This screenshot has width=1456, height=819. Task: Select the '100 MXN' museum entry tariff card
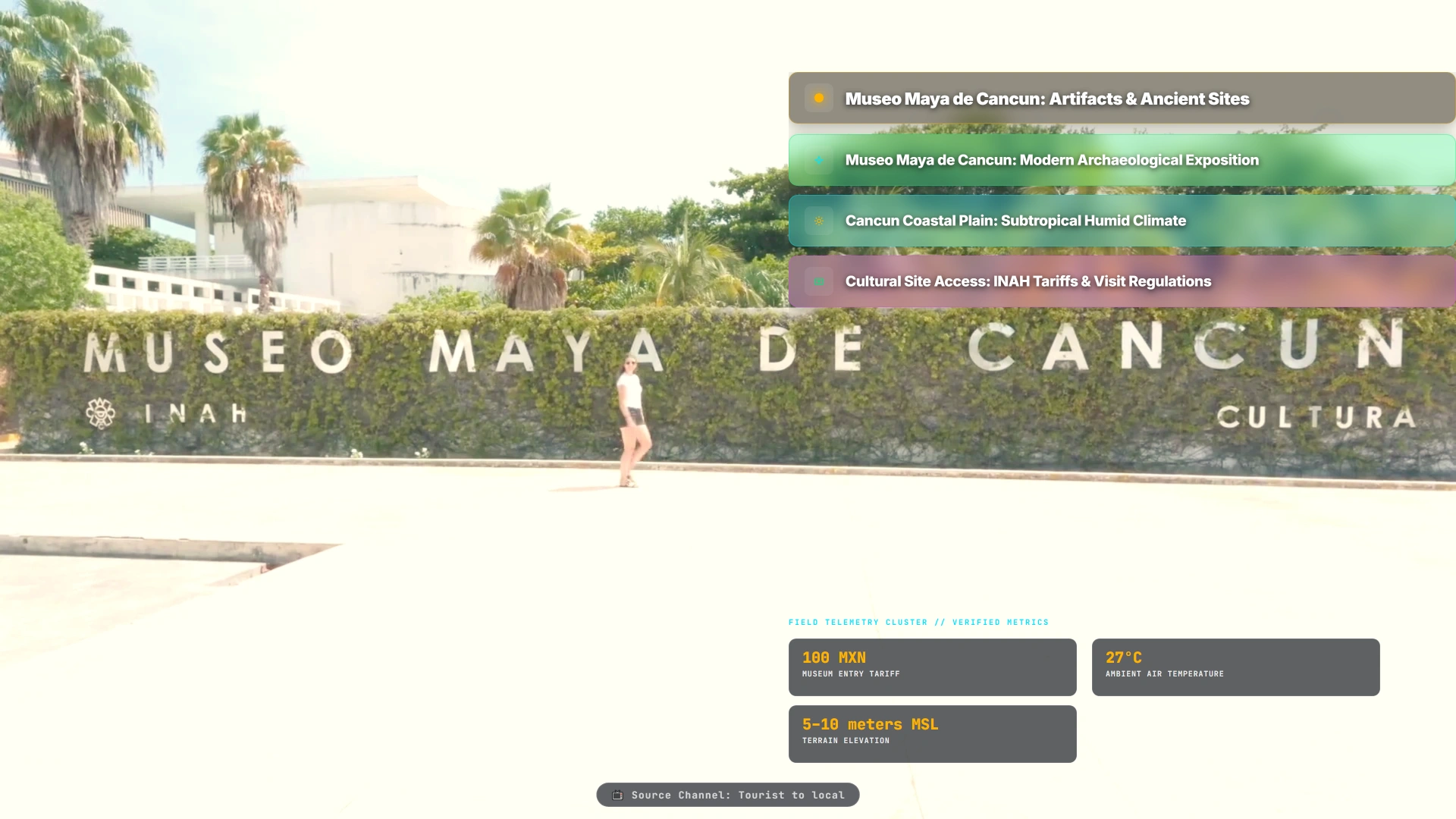pos(933,667)
